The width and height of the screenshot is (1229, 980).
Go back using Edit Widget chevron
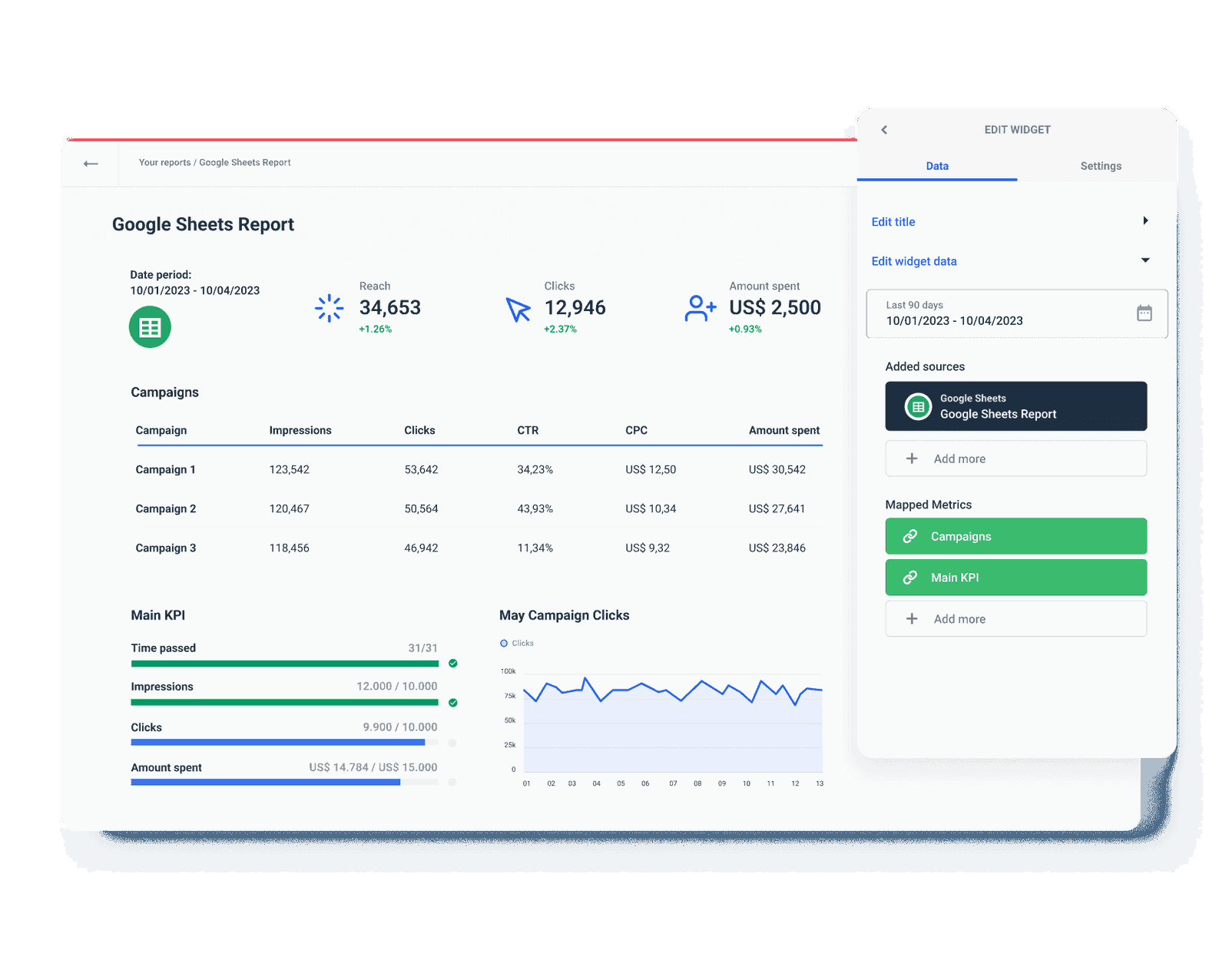click(x=884, y=130)
